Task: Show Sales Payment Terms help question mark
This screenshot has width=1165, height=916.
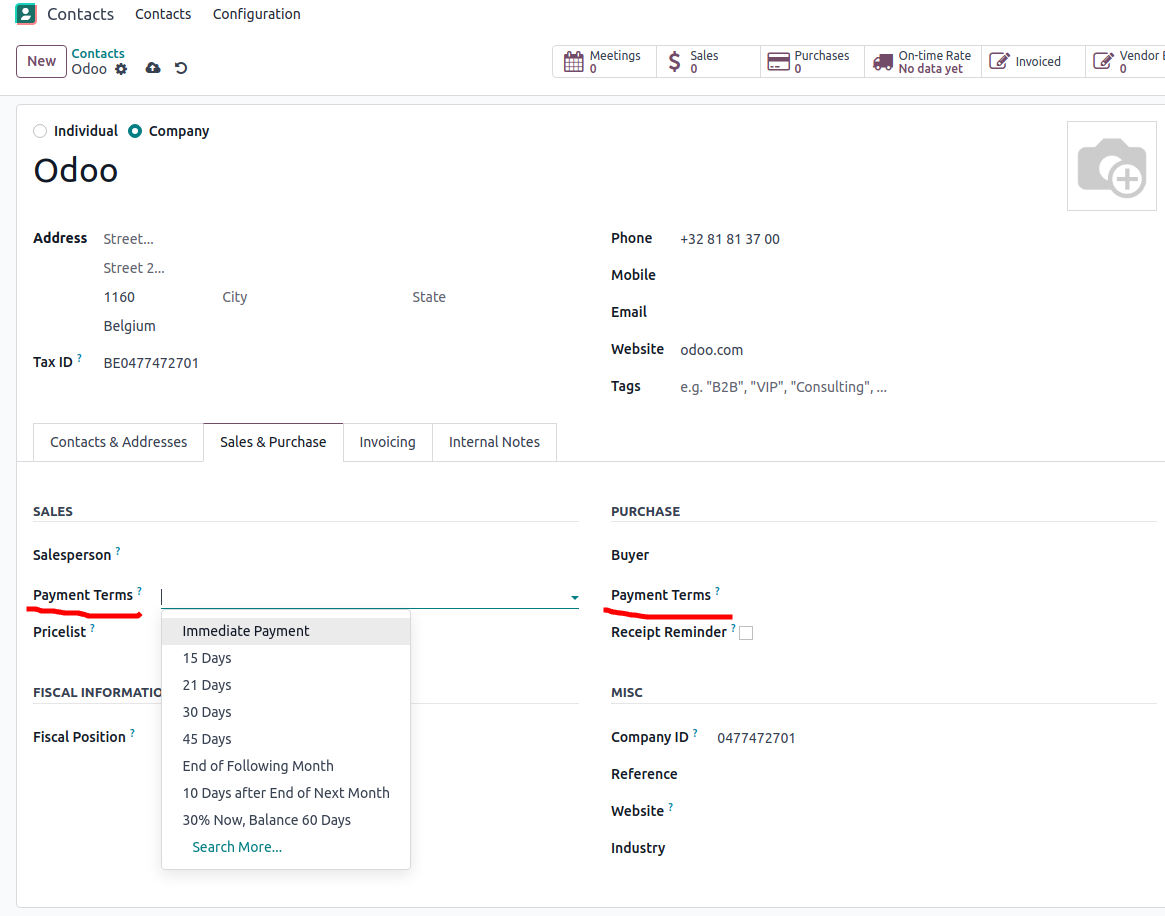Action: [140, 591]
